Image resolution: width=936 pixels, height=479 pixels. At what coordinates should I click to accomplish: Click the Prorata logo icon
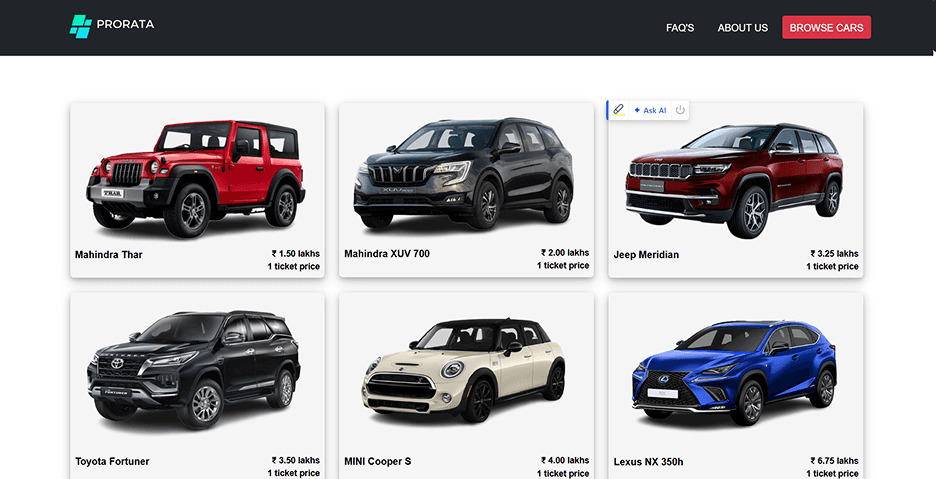(x=81, y=27)
